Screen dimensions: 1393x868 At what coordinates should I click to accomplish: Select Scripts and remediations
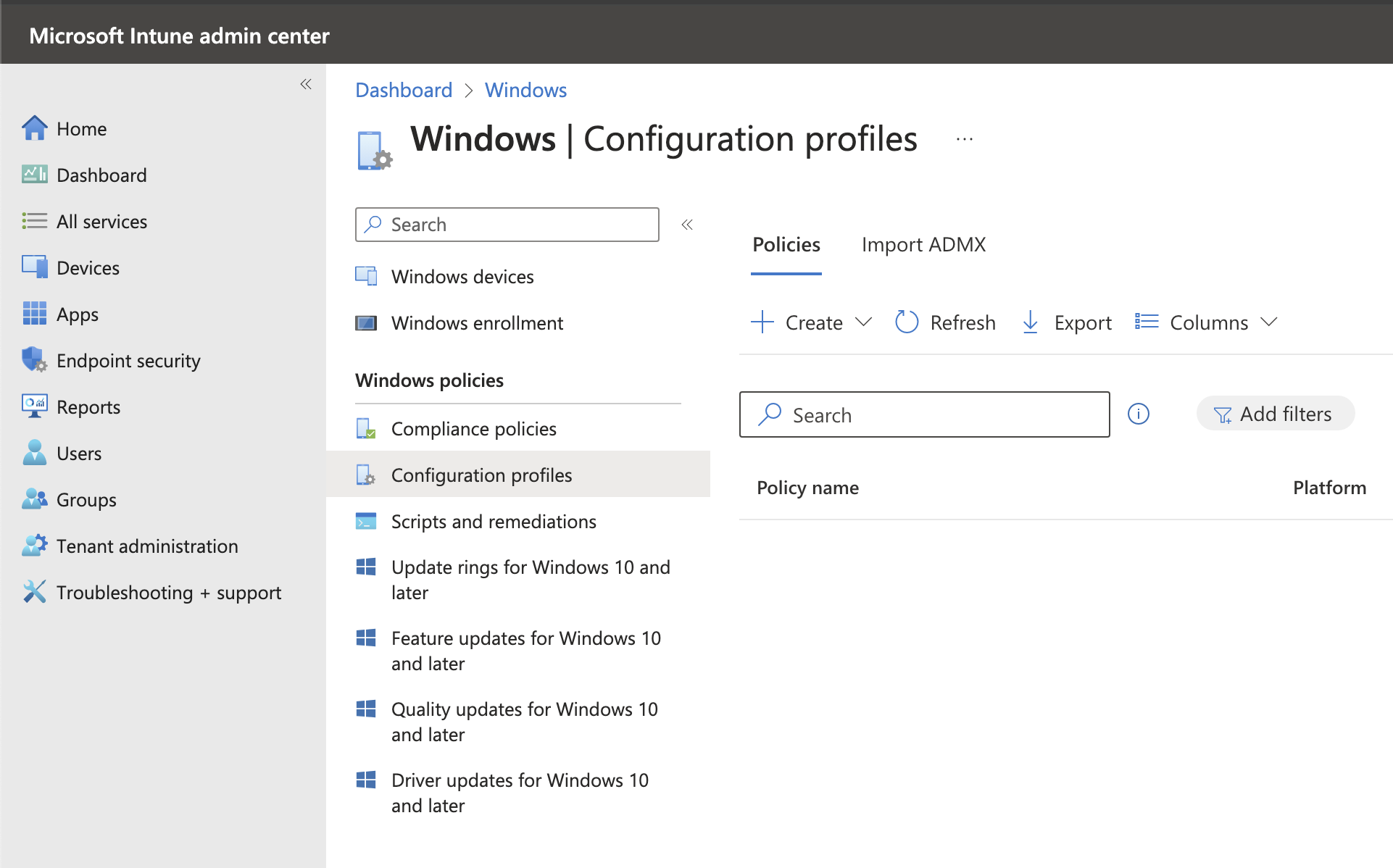(494, 521)
